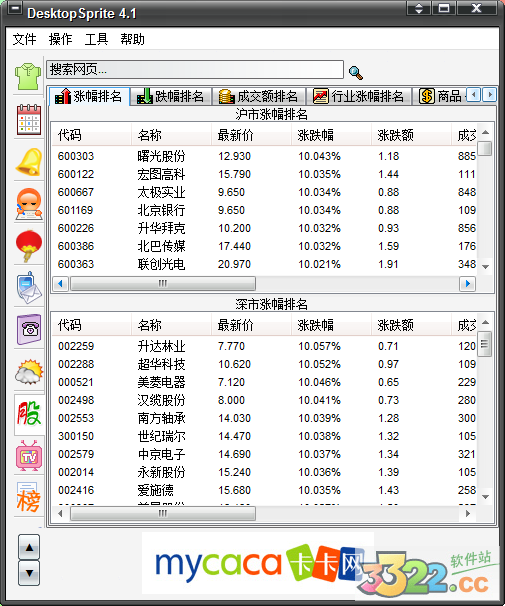Select stock row 300150 世纪瑞尔
The width and height of the screenshot is (505, 606).
(x=265, y=436)
